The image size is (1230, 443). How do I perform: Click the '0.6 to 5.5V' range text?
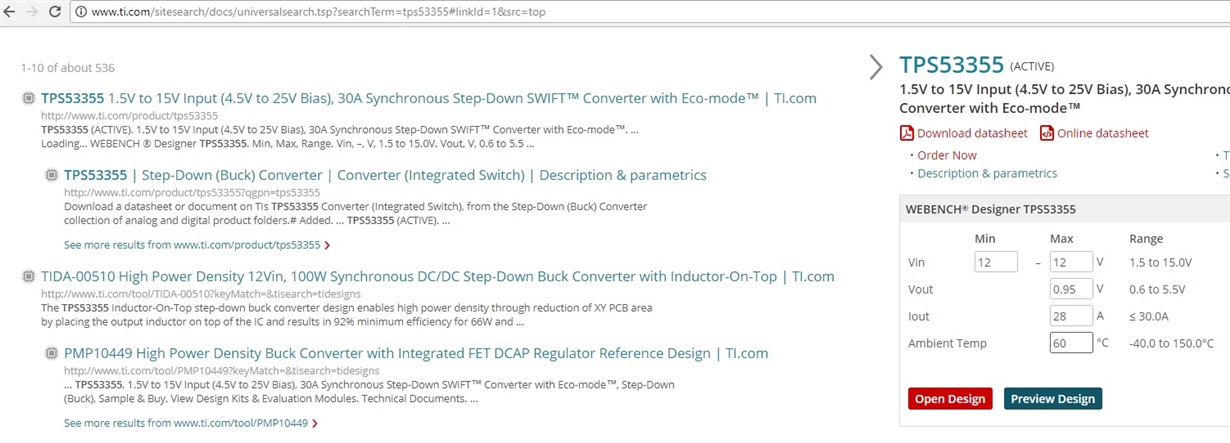(1158, 289)
